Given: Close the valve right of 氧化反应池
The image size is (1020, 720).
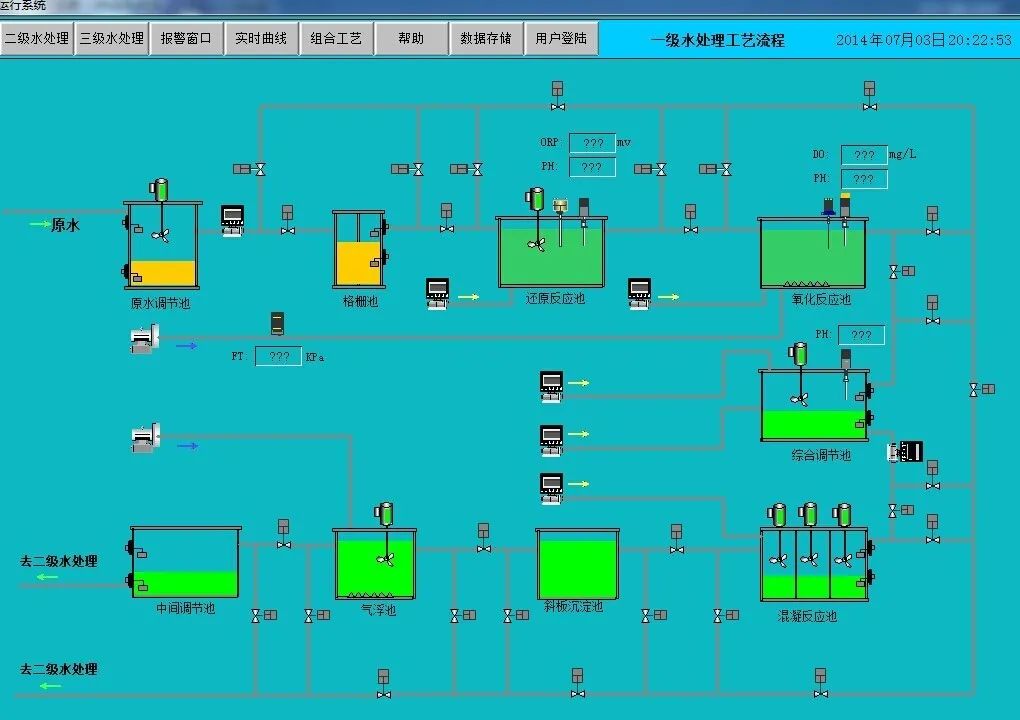Looking at the screenshot, I should [x=896, y=273].
